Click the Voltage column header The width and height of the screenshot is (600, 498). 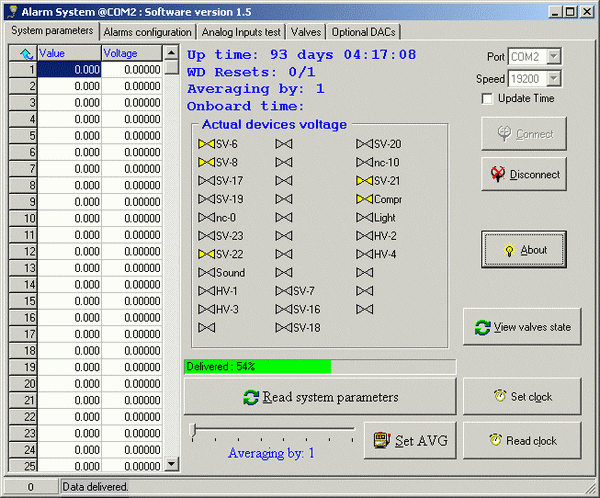(x=132, y=53)
